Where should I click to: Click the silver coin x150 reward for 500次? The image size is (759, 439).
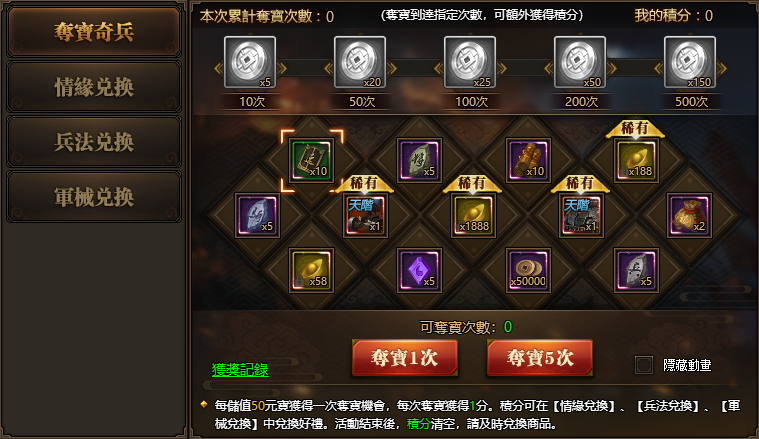(690, 62)
